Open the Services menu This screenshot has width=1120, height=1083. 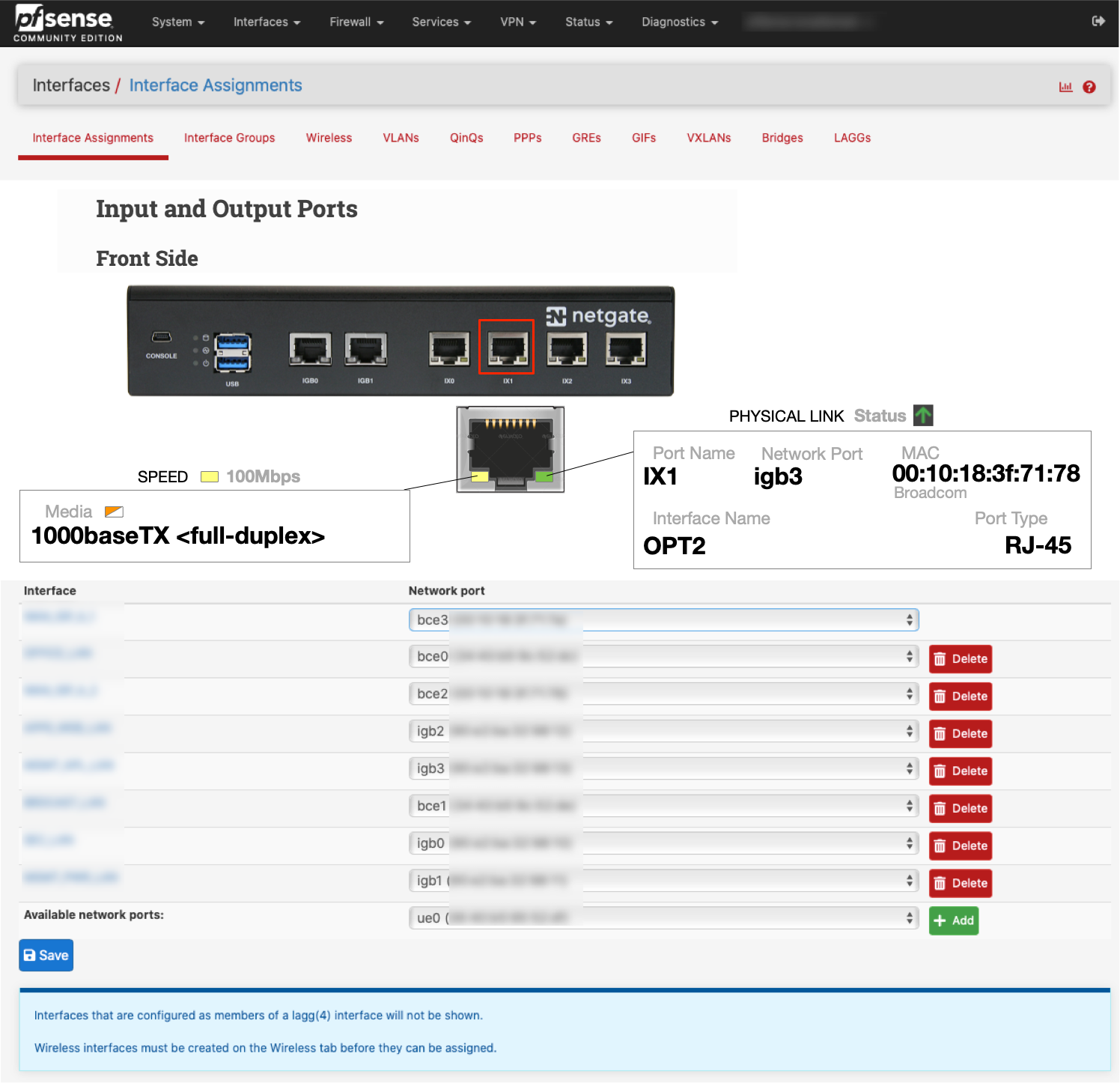[x=442, y=22]
